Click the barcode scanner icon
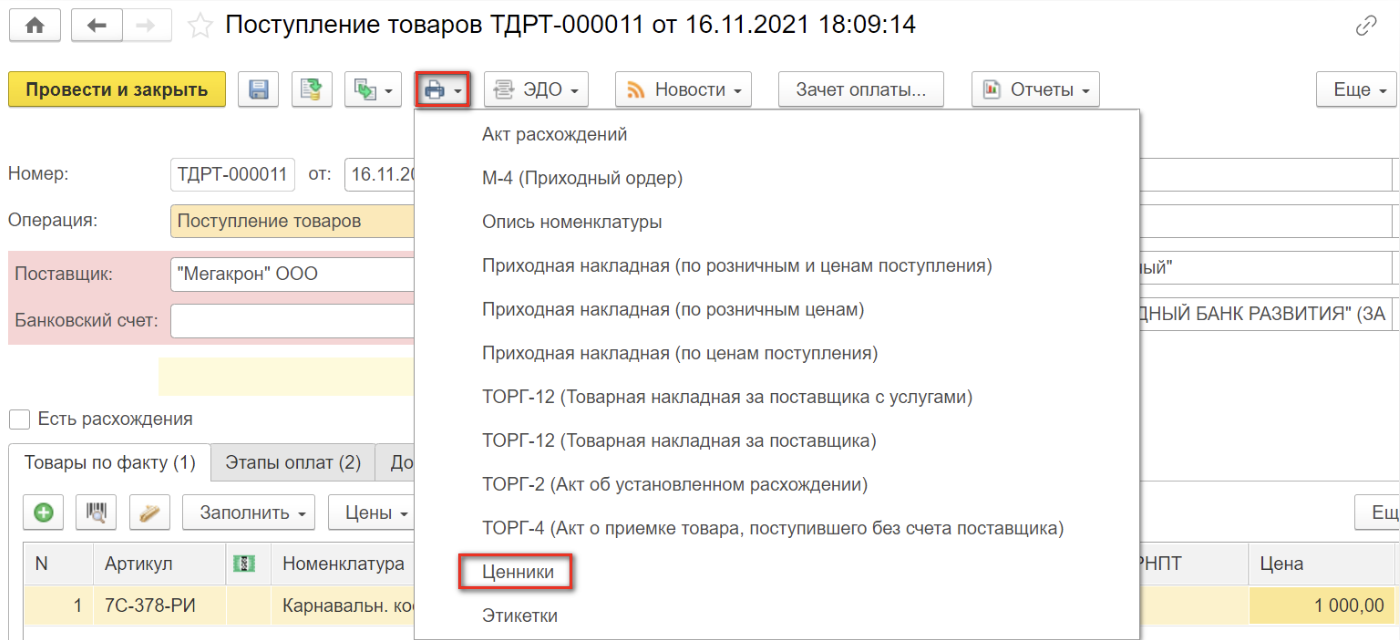1400x640 pixels. click(x=98, y=513)
